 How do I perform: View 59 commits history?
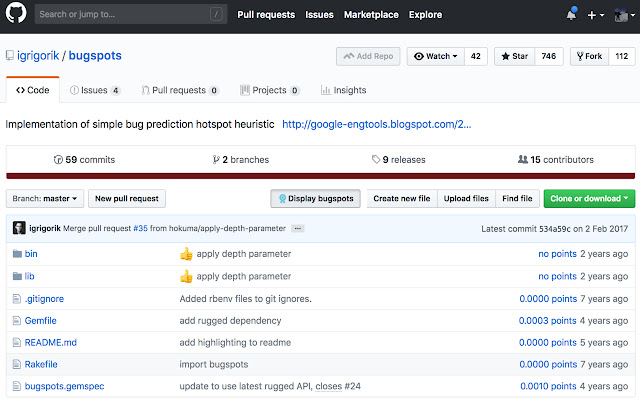[x=84, y=160]
